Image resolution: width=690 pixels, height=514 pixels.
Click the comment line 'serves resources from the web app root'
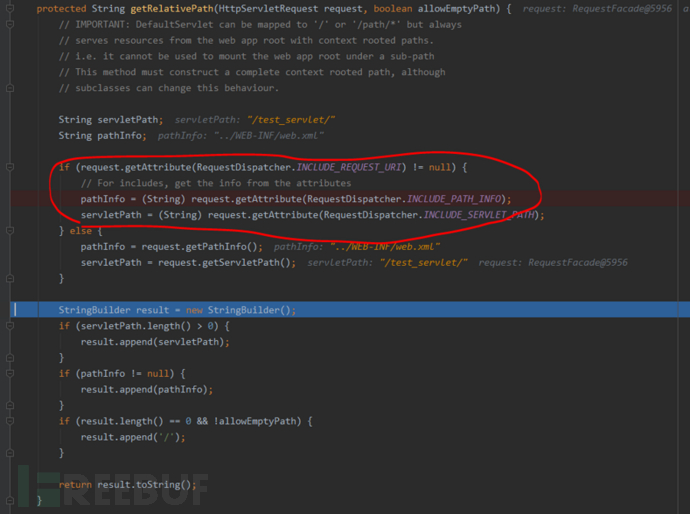(246, 40)
